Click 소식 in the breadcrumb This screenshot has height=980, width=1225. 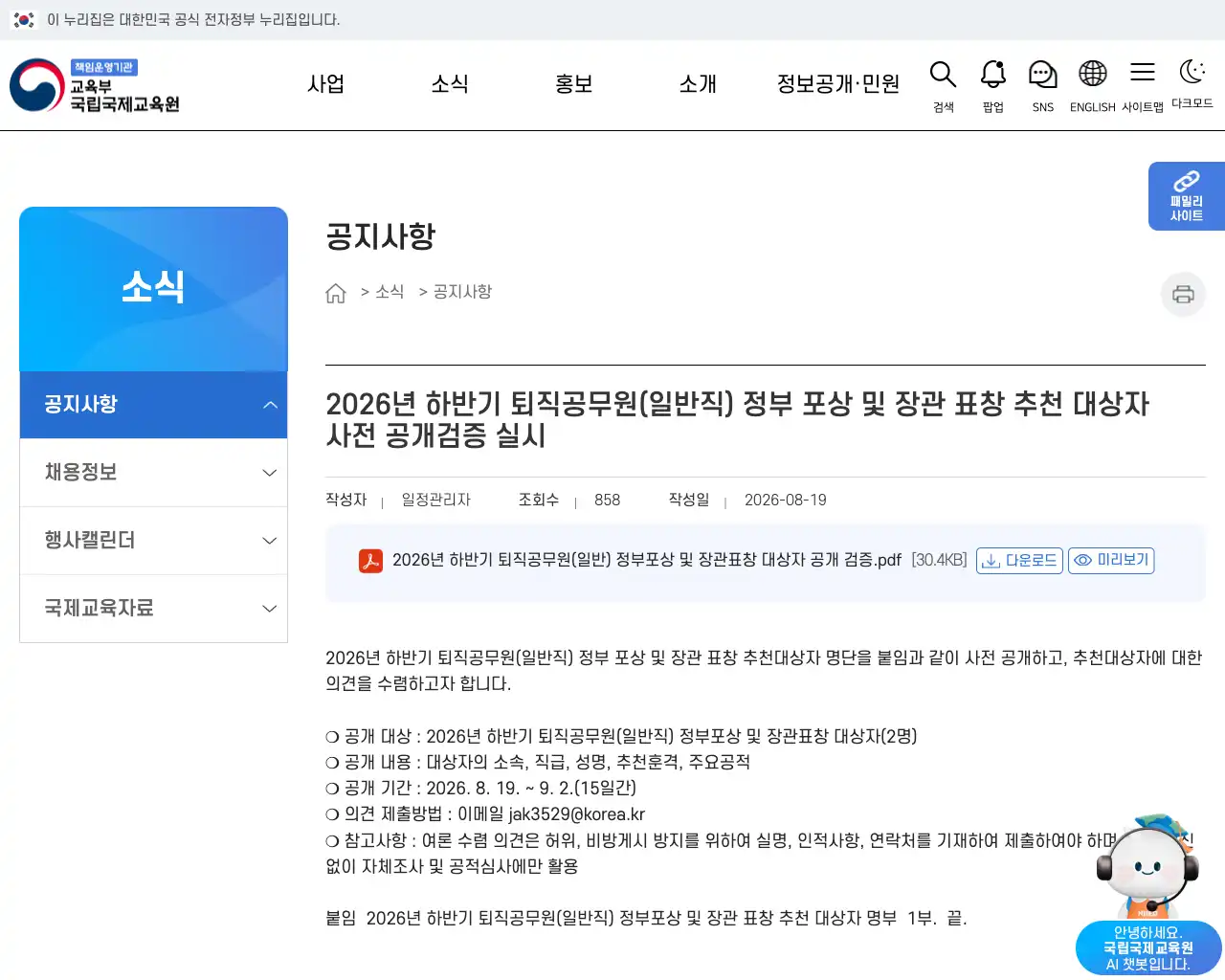[x=390, y=292]
